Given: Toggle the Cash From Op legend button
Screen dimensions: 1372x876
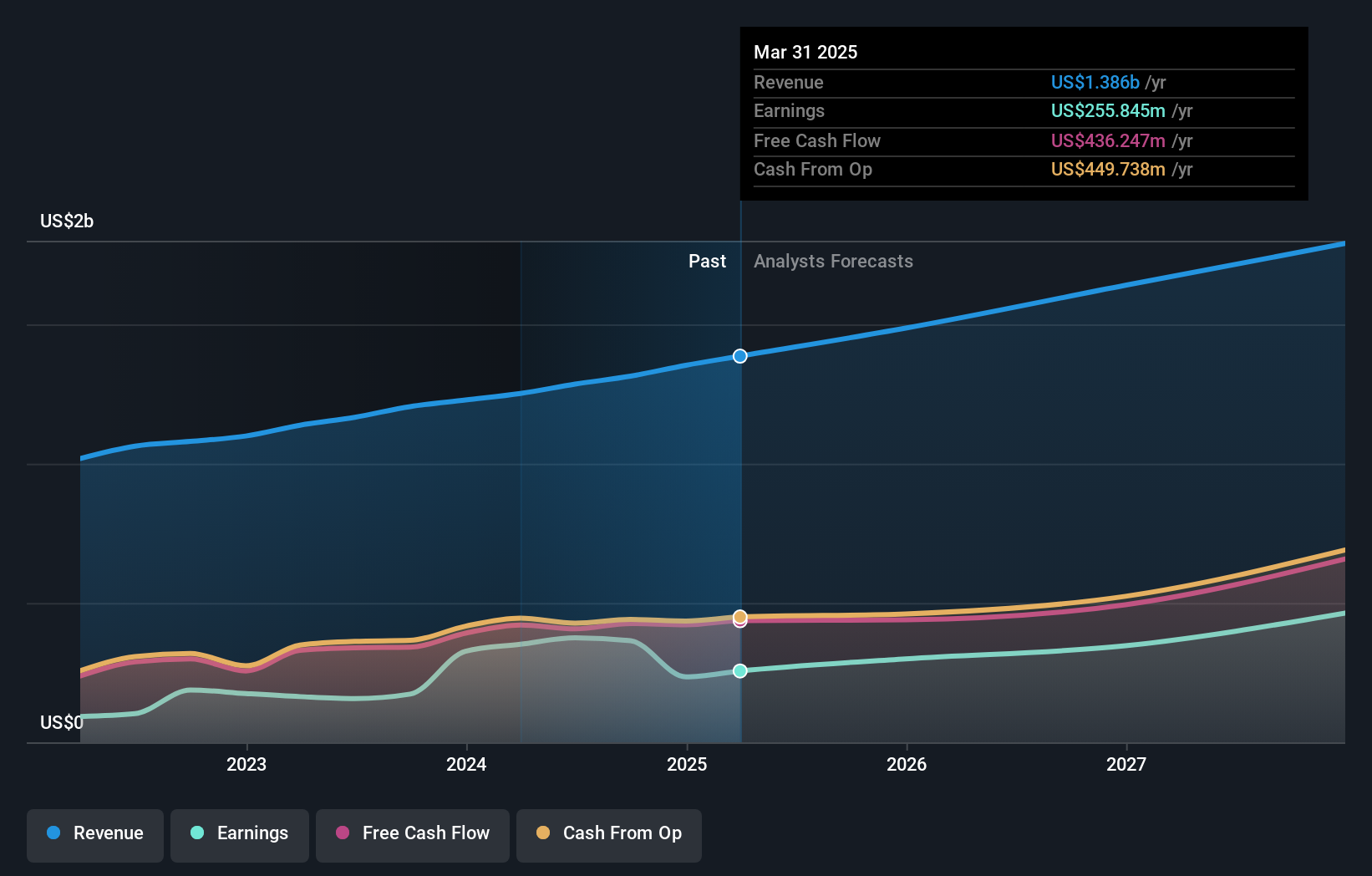Looking at the screenshot, I should tap(609, 835).
